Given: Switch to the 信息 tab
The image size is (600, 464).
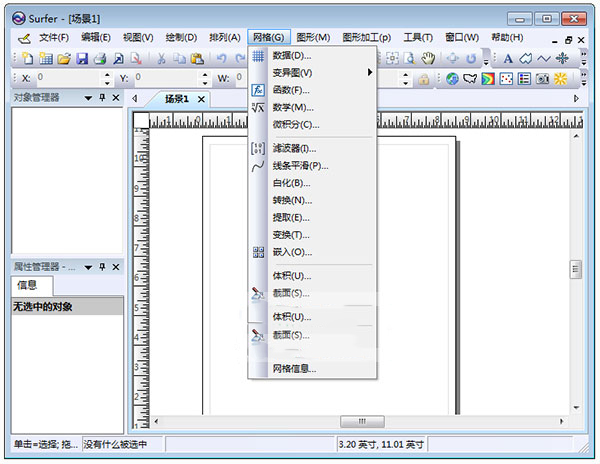Looking at the screenshot, I should coord(27,286).
